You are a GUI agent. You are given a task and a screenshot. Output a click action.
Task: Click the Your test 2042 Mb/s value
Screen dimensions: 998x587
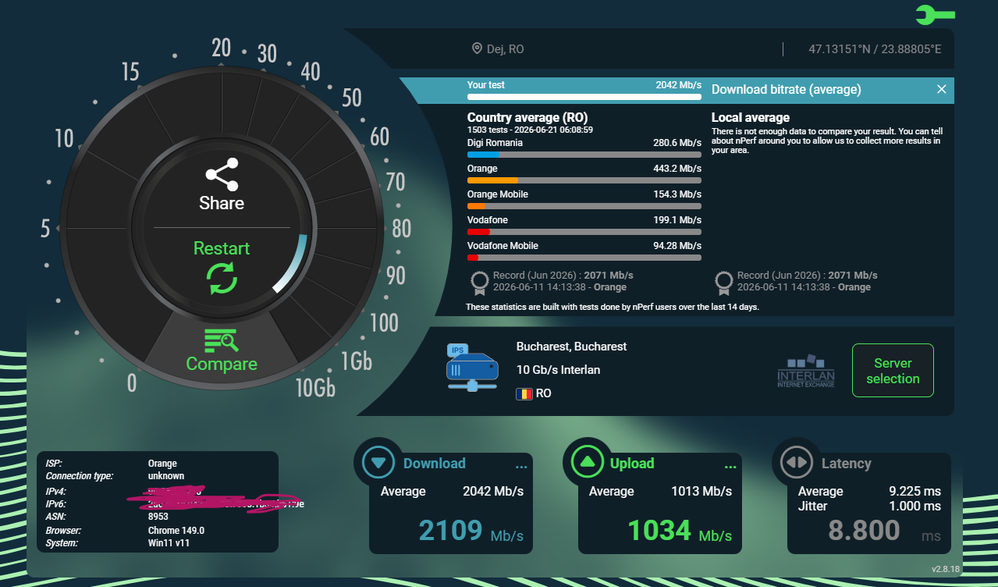tap(678, 85)
